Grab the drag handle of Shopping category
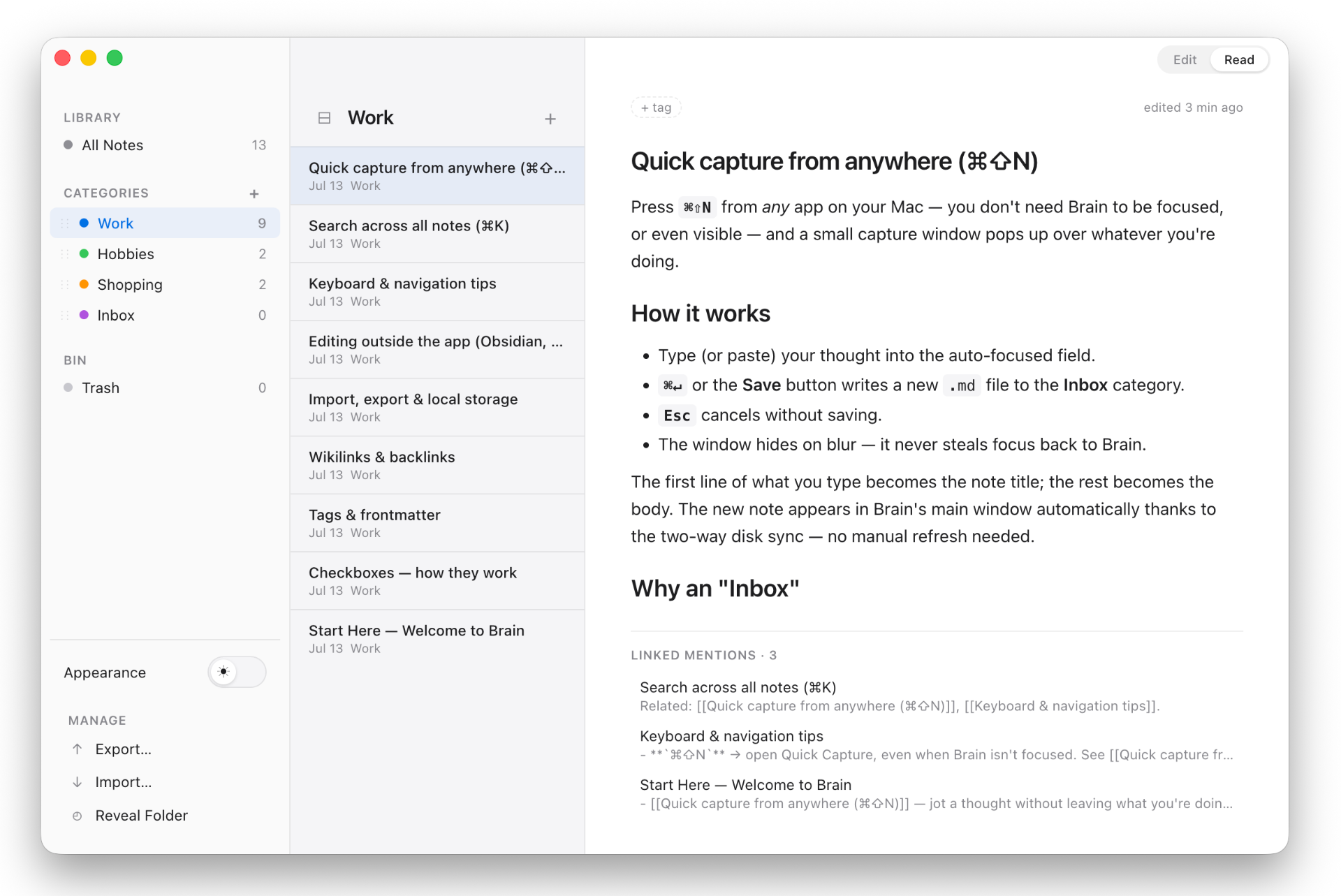Image resolution: width=1341 pixels, height=896 pixels. [65, 285]
